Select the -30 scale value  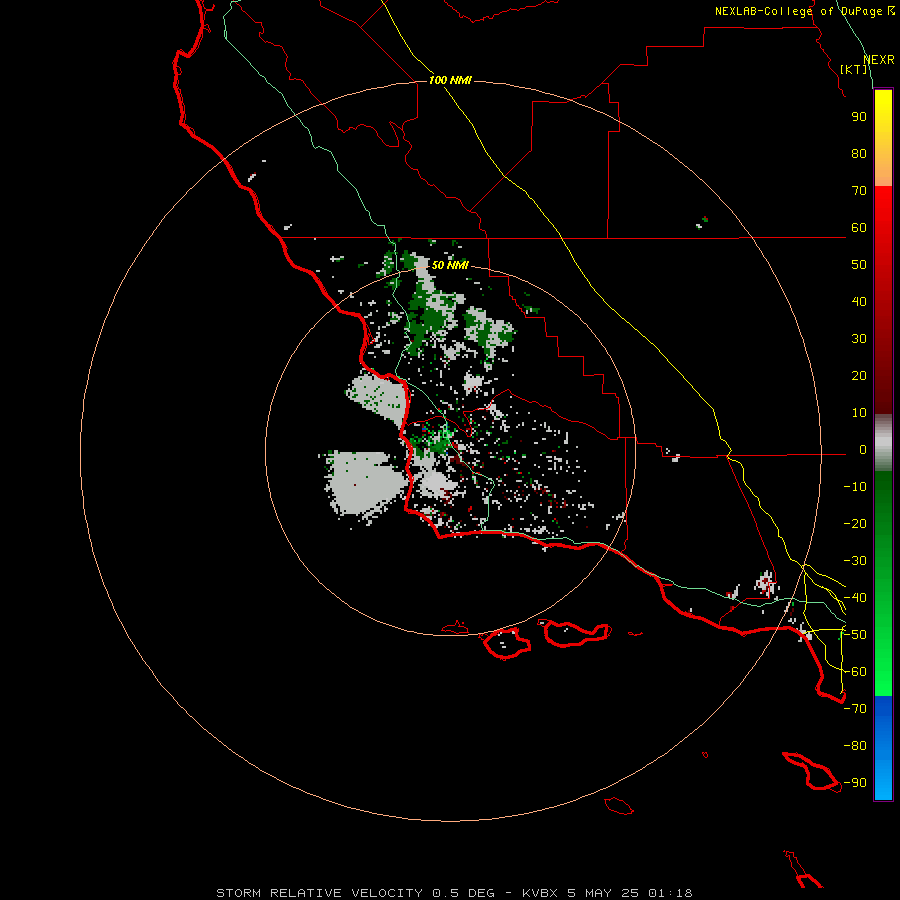855,561
